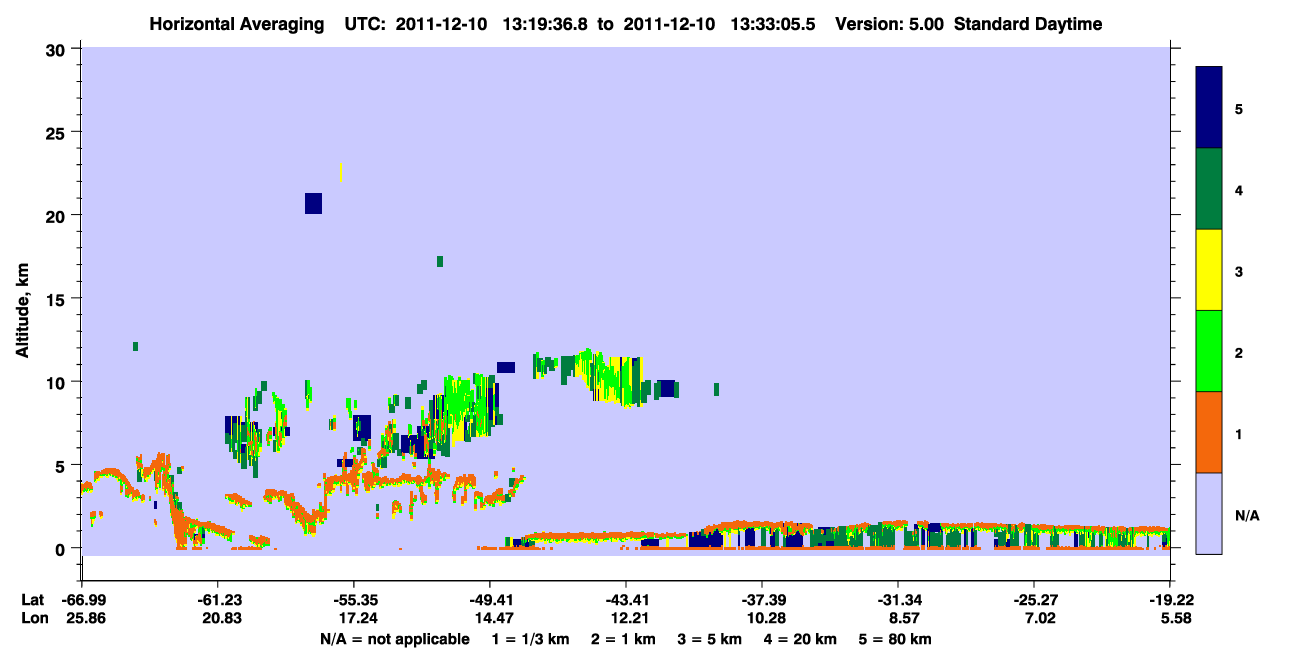Click the latitude value -31.34
This screenshot has height=667, width=1300.
(x=898, y=600)
